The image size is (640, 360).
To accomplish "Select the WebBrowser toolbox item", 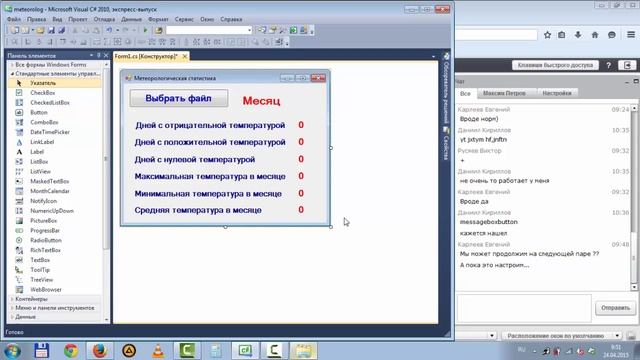I will tap(46, 289).
